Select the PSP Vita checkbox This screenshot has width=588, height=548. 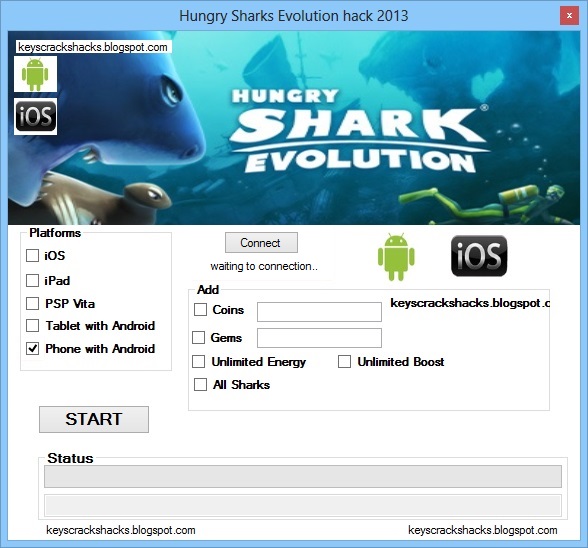coord(32,303)
